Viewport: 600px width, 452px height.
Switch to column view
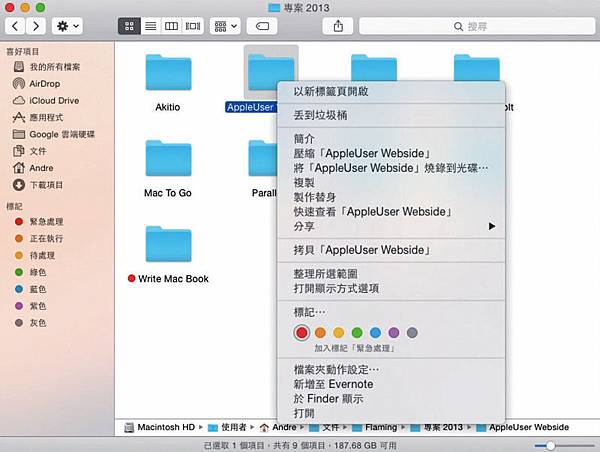171,26
